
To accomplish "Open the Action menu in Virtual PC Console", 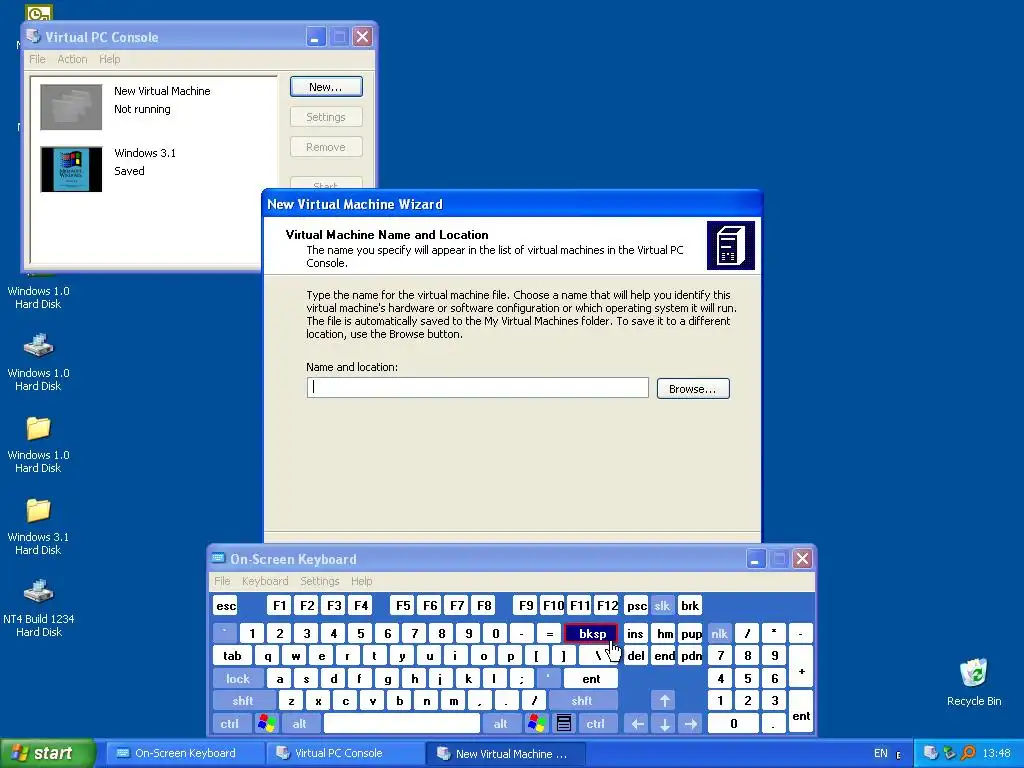I will pos(72,59).
